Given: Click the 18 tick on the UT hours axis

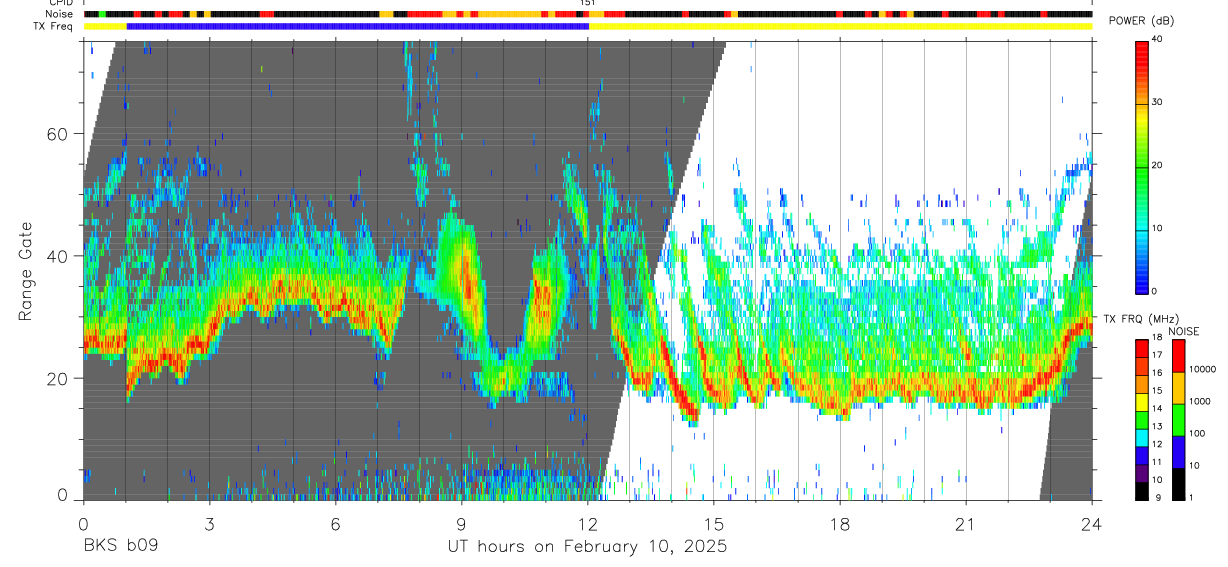Looking at the screenshot, I should coord(840,524).
